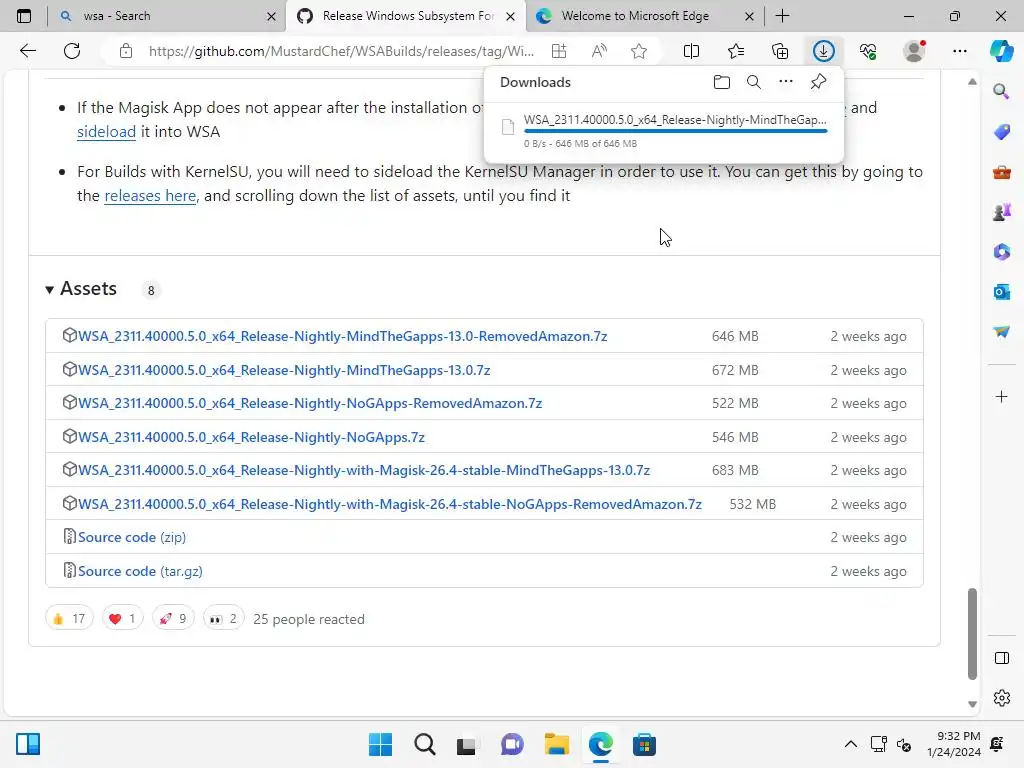Launch Copilot from the toolbar corner
The width and height of the screenshot is (1024, 768).
pos(1002,51)
